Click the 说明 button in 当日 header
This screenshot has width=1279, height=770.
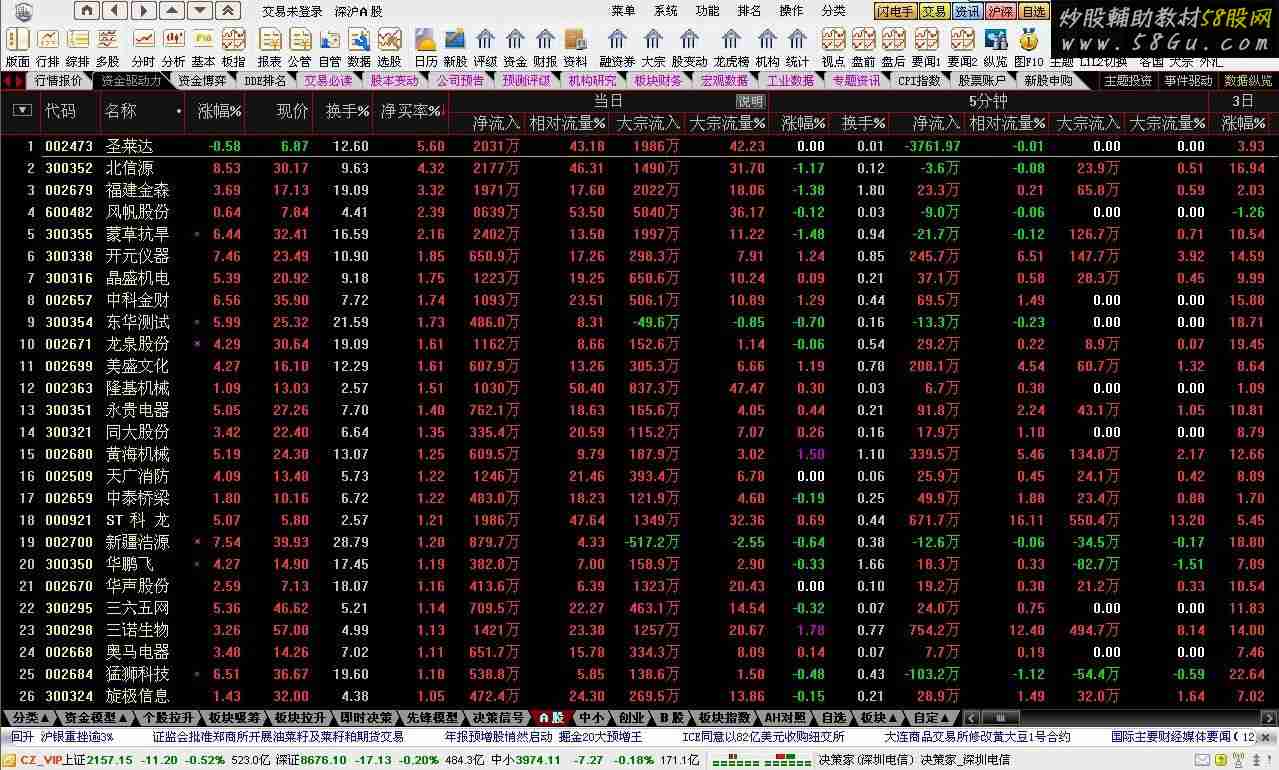coord(750,101)
